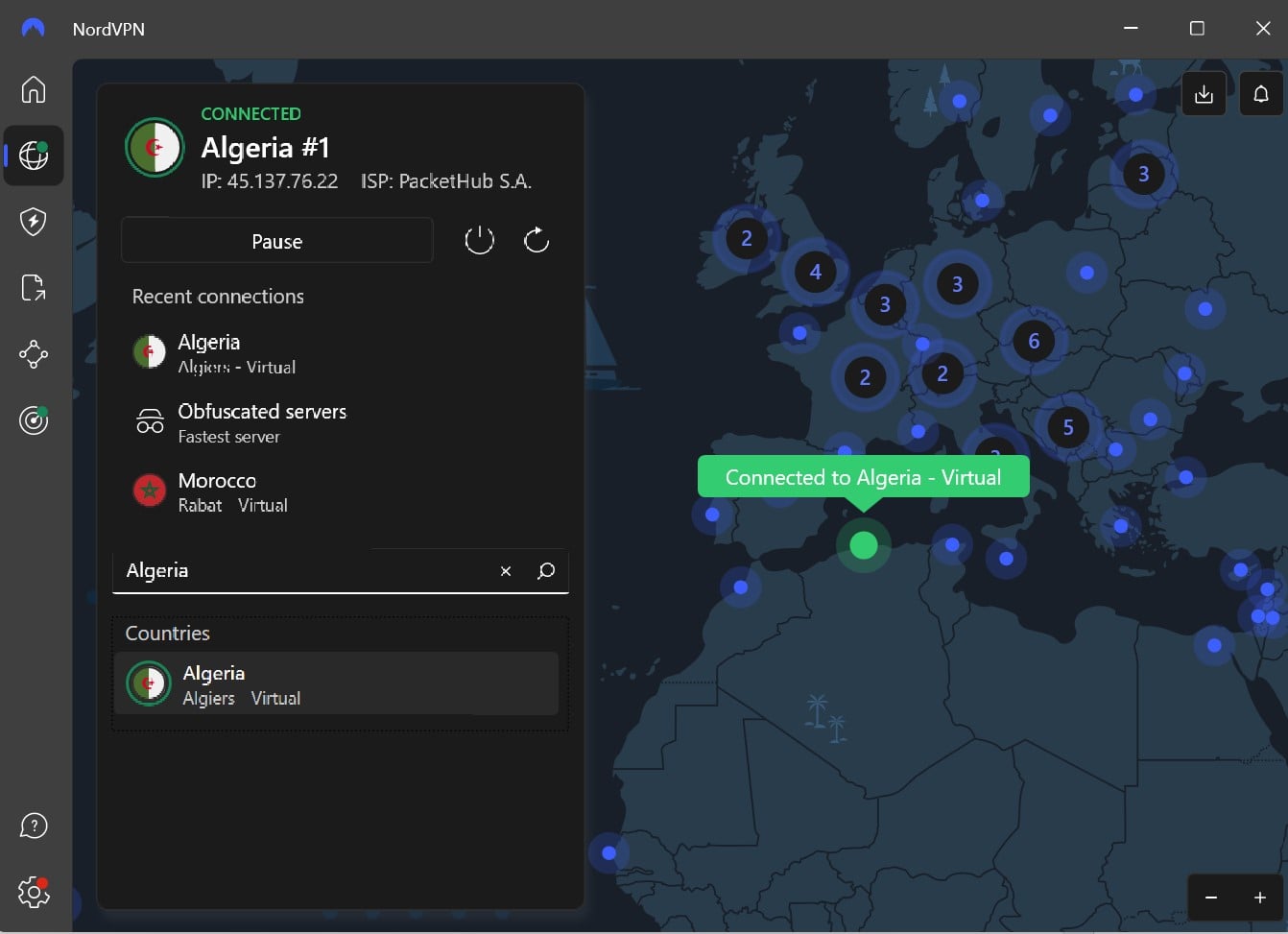Screen dimensions: 1288x934
Task: Click the Connected to Algeria tooltip
Action: (x=862, y=477)
